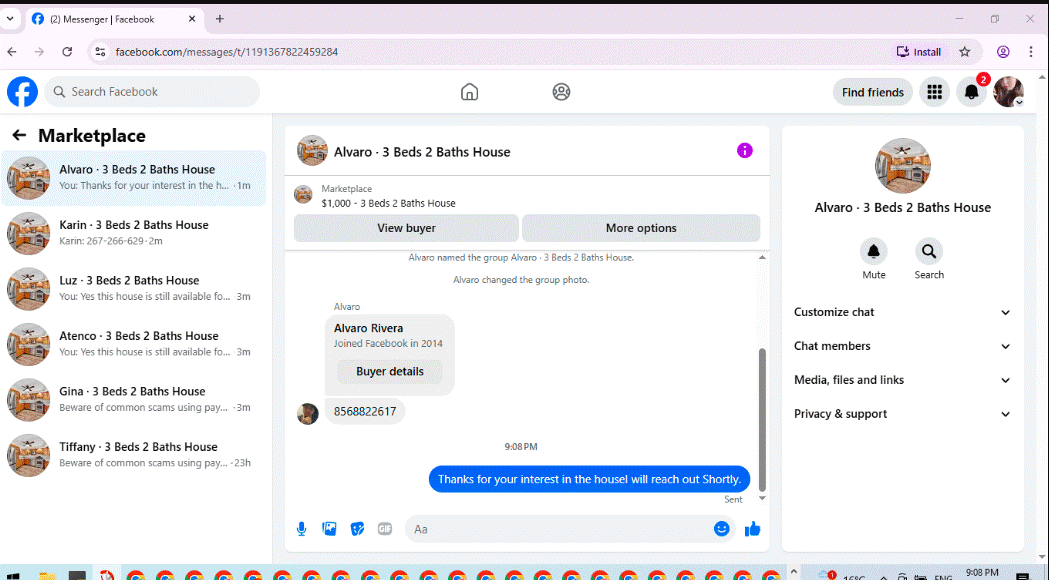
Task: Open Atenco · 3 Beds 2 Baths House chat
Action: click(x=134, y=344)
